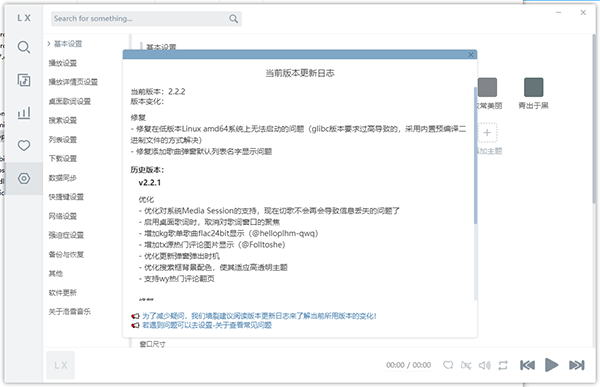
Task: Click the settings page scrollbar at right edge
Action: (594, 119)
